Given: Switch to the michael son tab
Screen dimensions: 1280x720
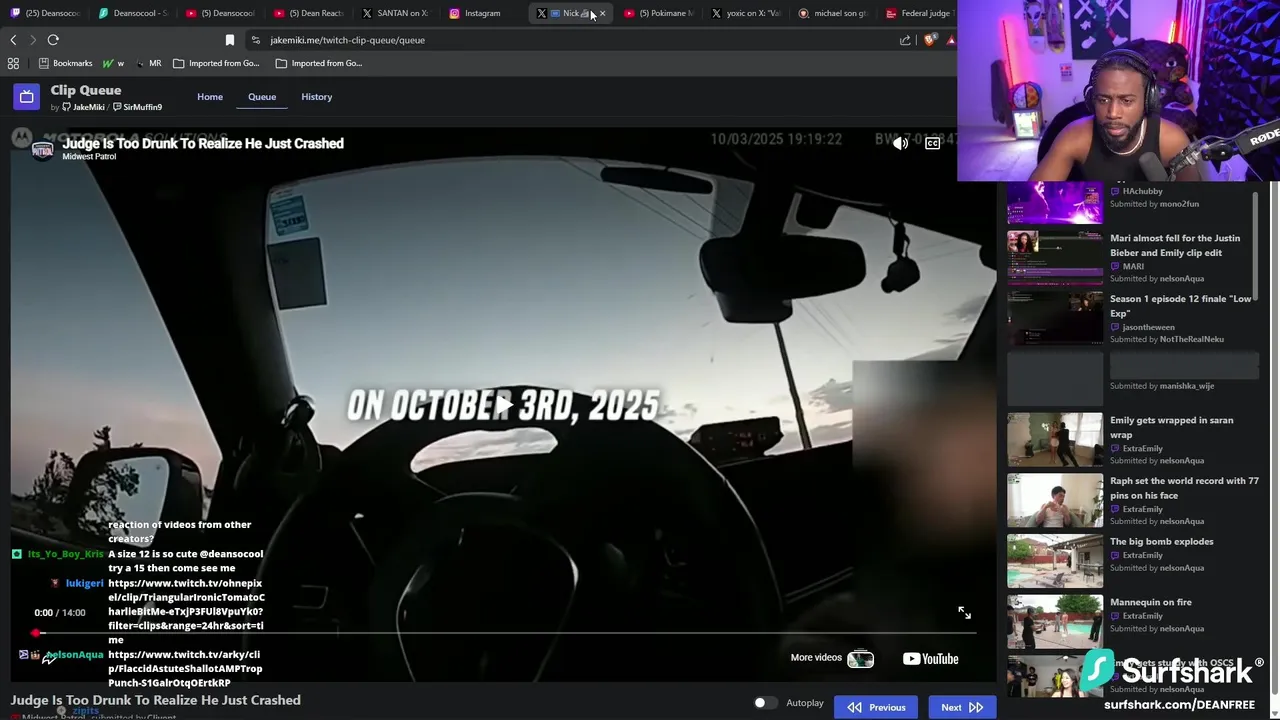Looking at the screenshot, I should coord(834,13).
